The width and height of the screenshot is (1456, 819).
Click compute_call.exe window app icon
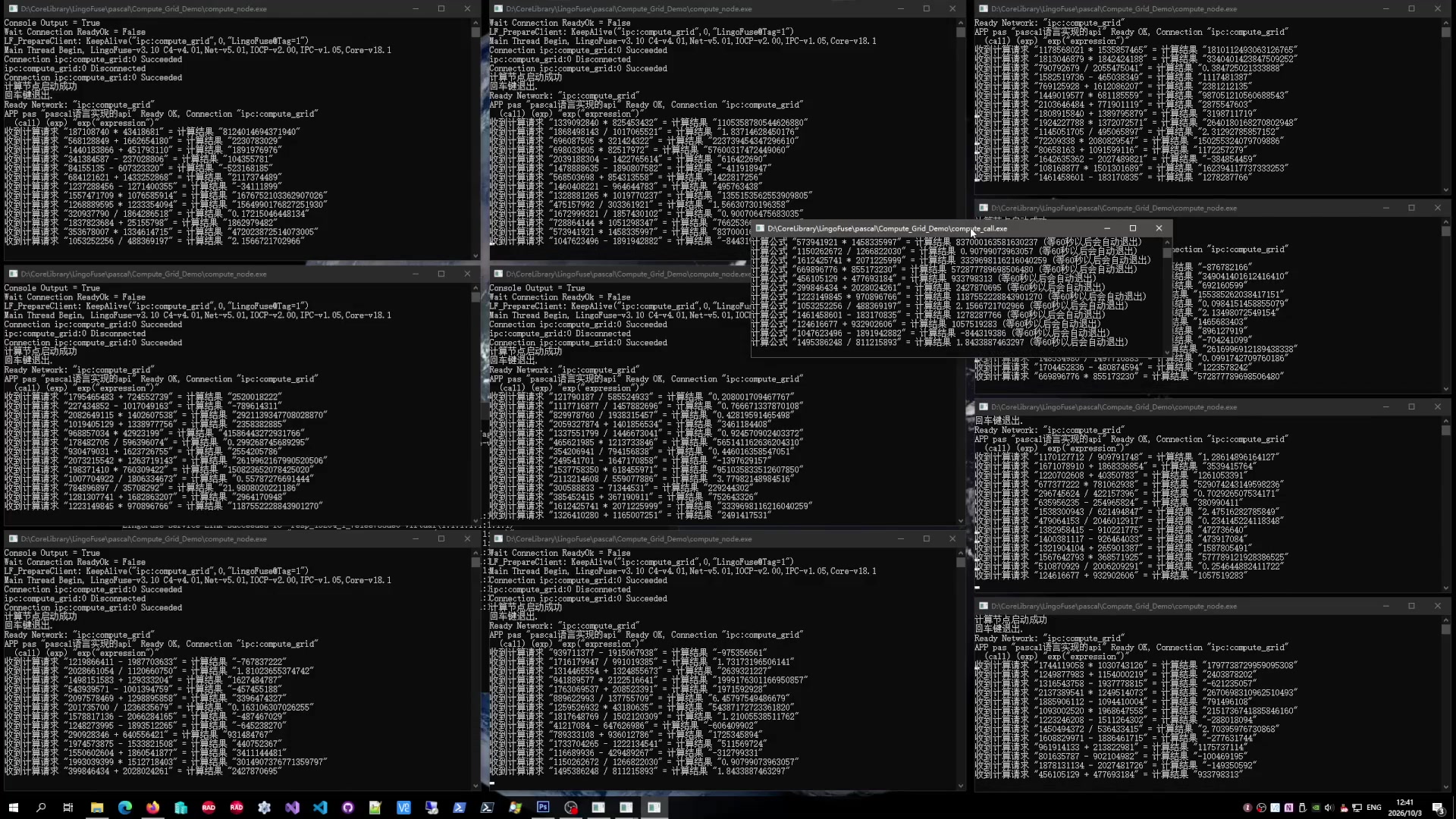759,228
